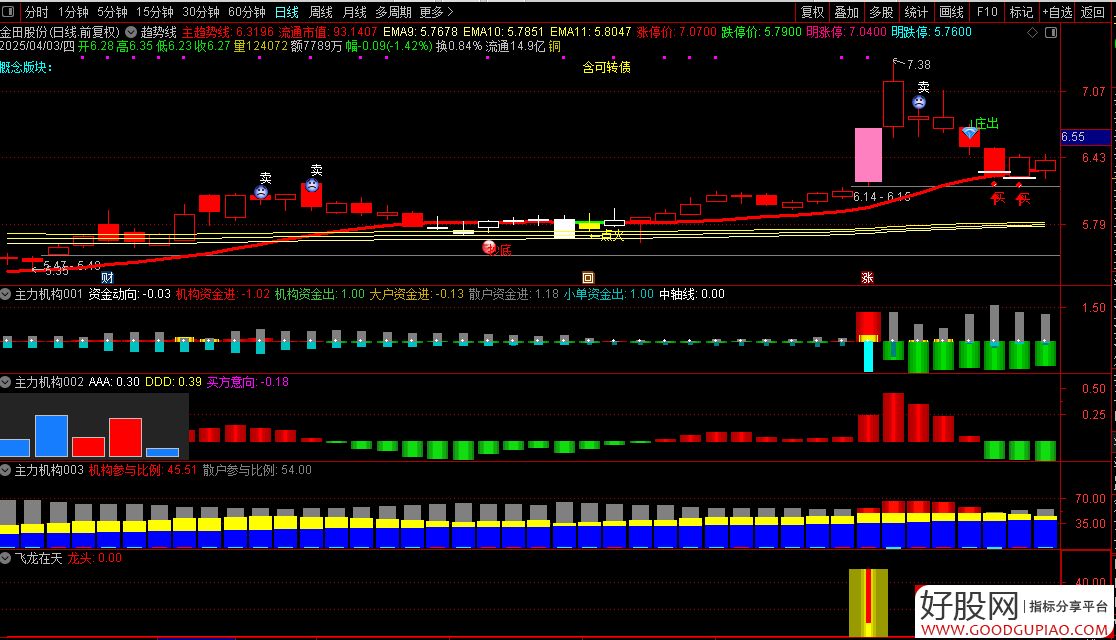Click the 6.14 - 6.15 gap label
Screen dimensions: 1116x640
881,196
